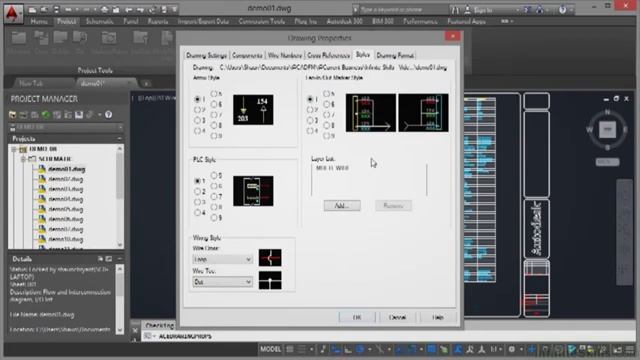Select PLC Style option 5
640x360 pixels.
pyautogui.click(x=214, y=176)
